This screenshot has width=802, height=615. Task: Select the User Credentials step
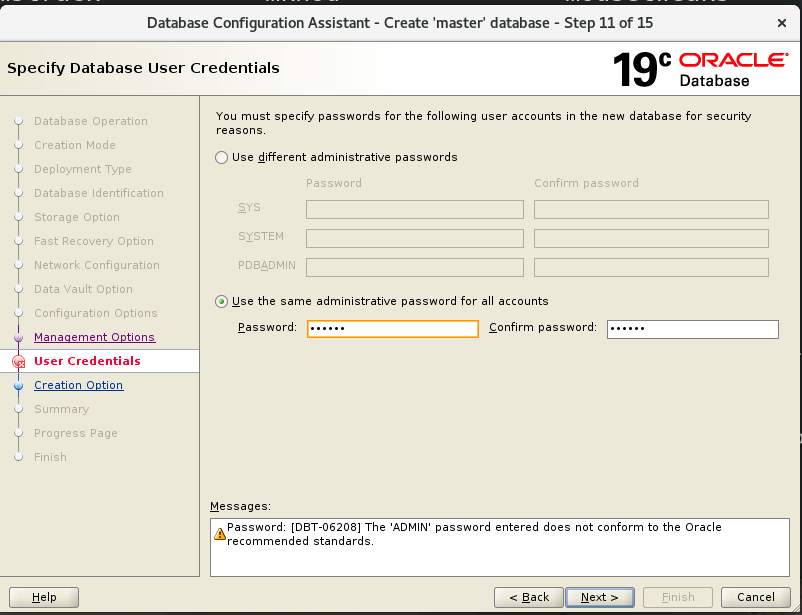87,361
